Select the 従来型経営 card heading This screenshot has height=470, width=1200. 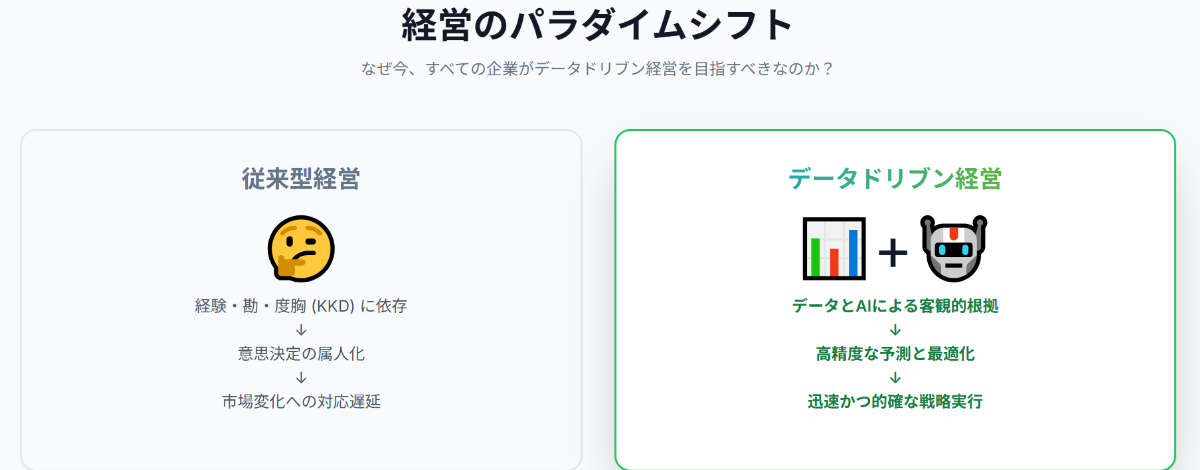(301, 179)
